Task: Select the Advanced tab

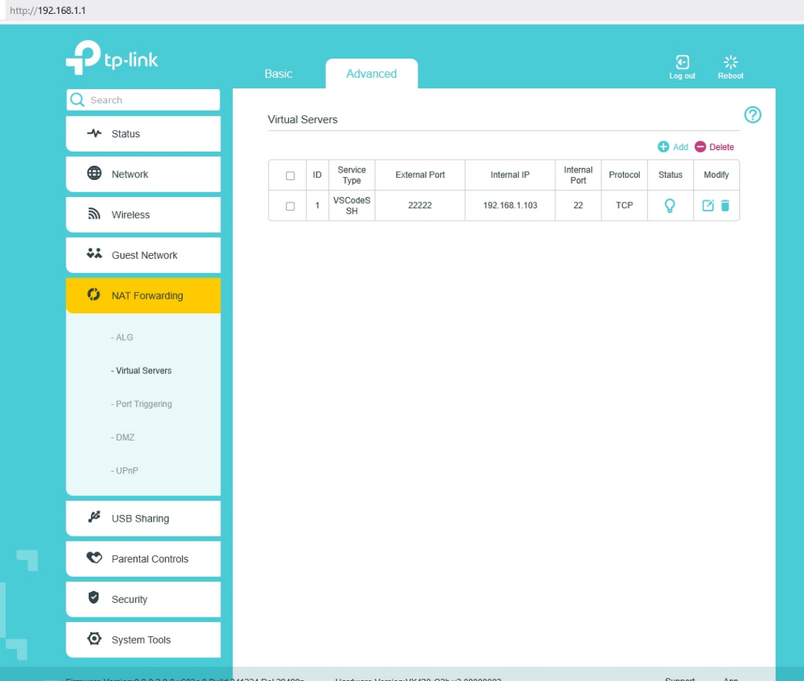Action: tap(371, 74)
